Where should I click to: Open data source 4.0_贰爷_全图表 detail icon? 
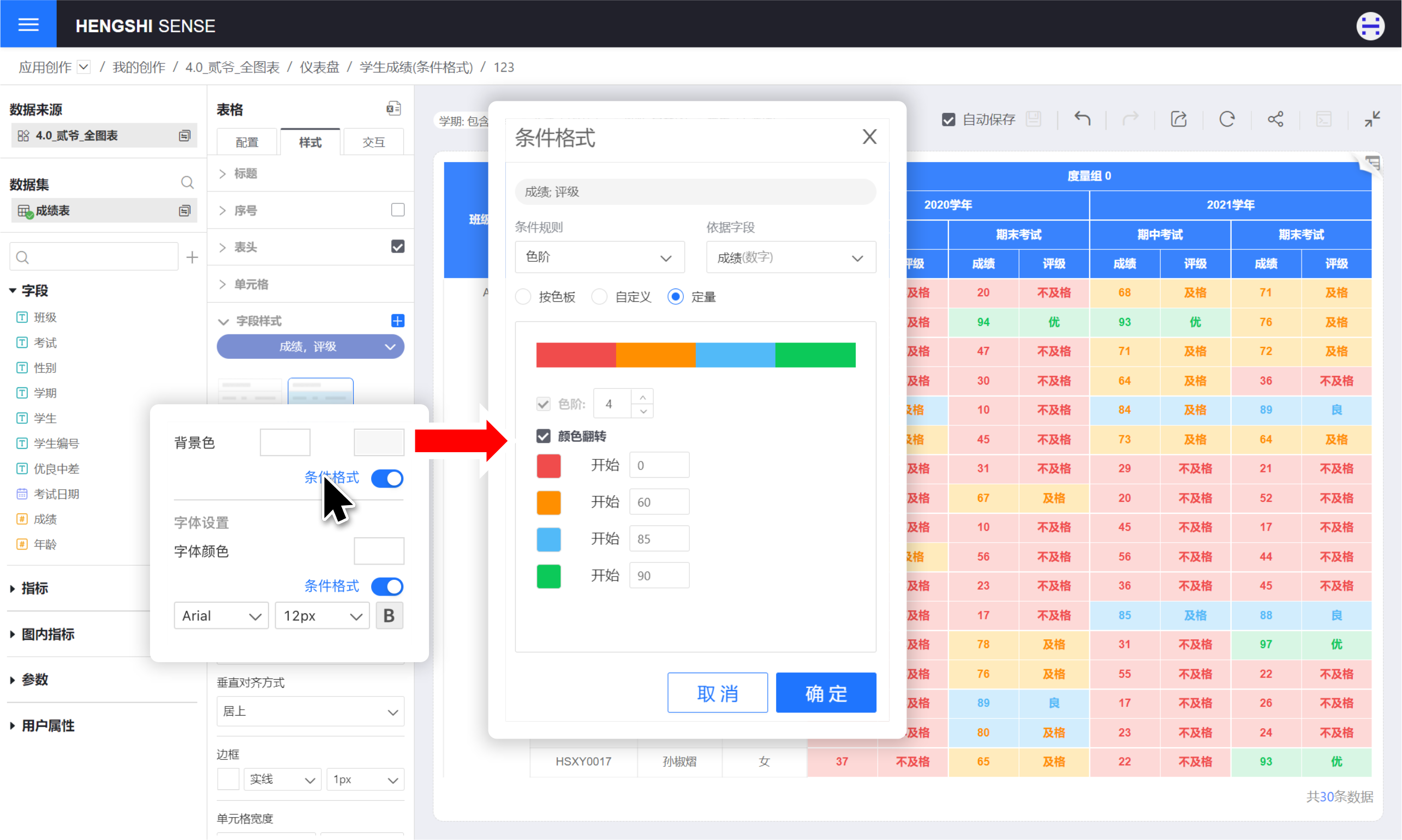click(184, 136)
